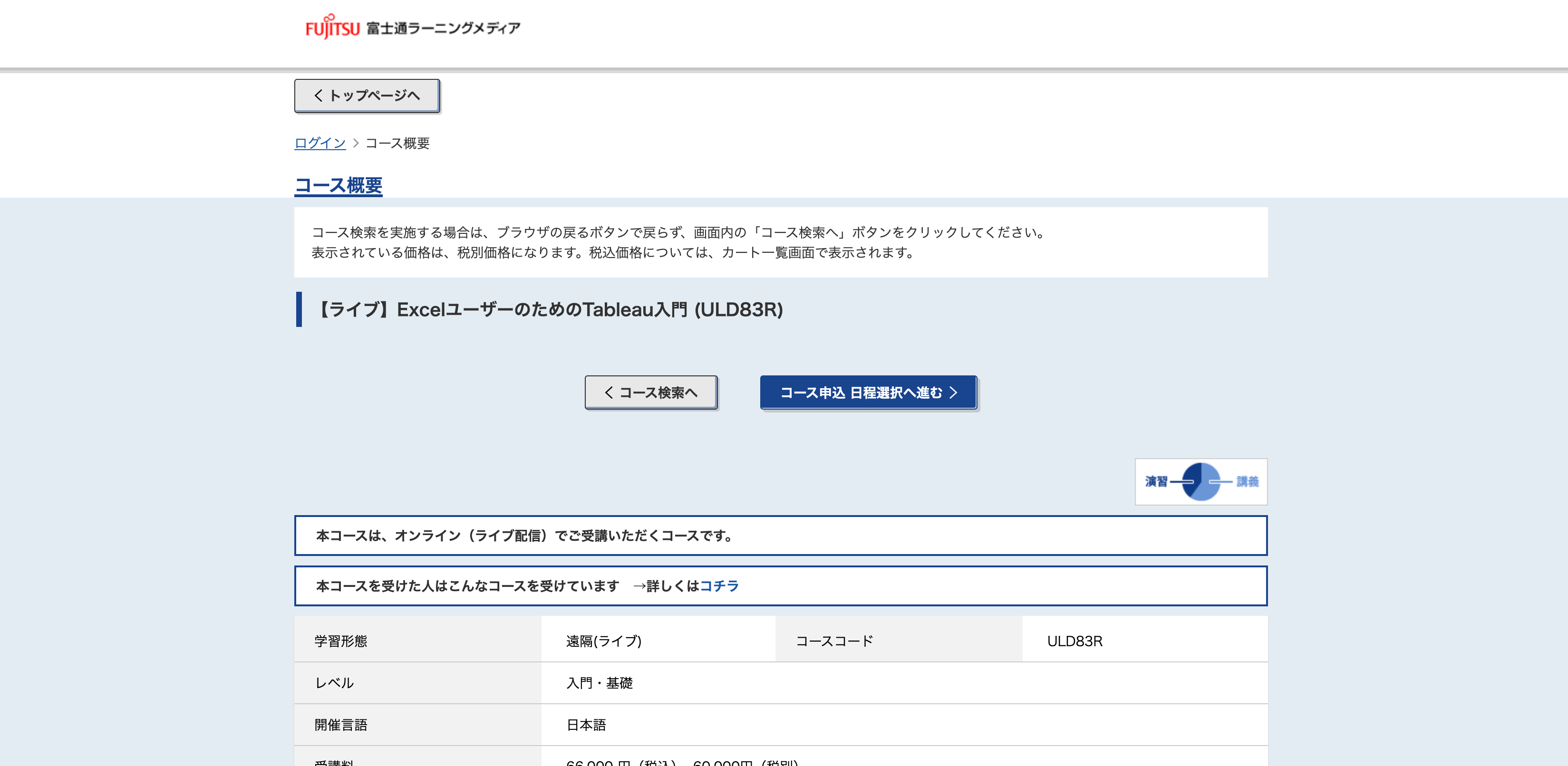
Task: Return with the コース検索へ button
Action: tap(651, 393)
